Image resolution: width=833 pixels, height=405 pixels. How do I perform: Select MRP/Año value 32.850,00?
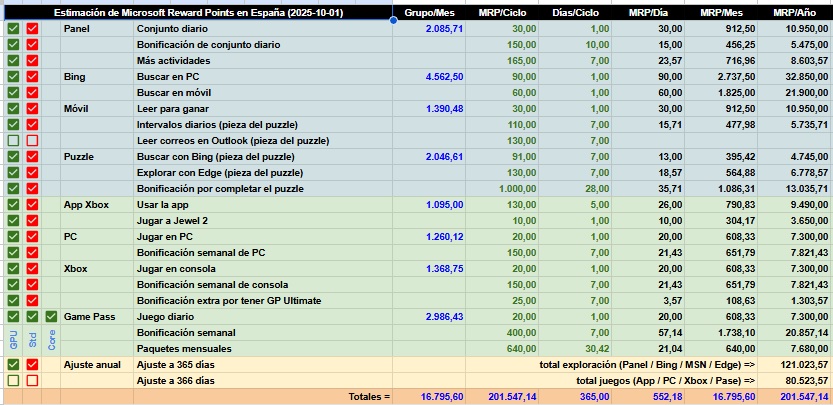pyautogui.click(x=795, y=77)
